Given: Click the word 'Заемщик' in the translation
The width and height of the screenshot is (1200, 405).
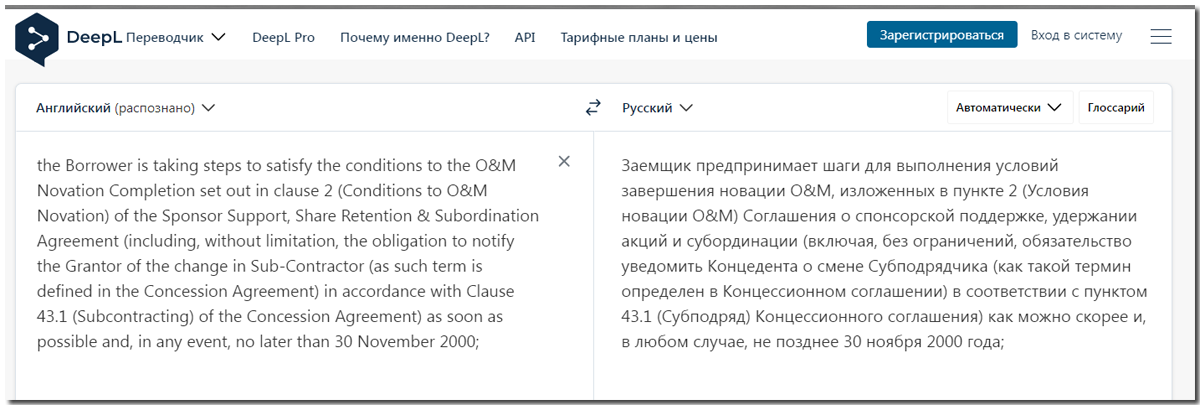Looking at the screenshot, I should point(656,166).
